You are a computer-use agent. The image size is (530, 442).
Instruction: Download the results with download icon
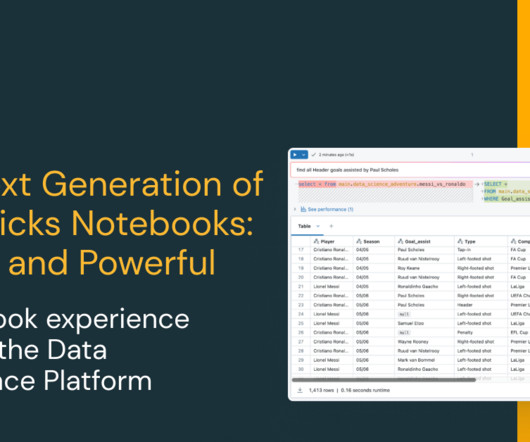click(299, 390)
